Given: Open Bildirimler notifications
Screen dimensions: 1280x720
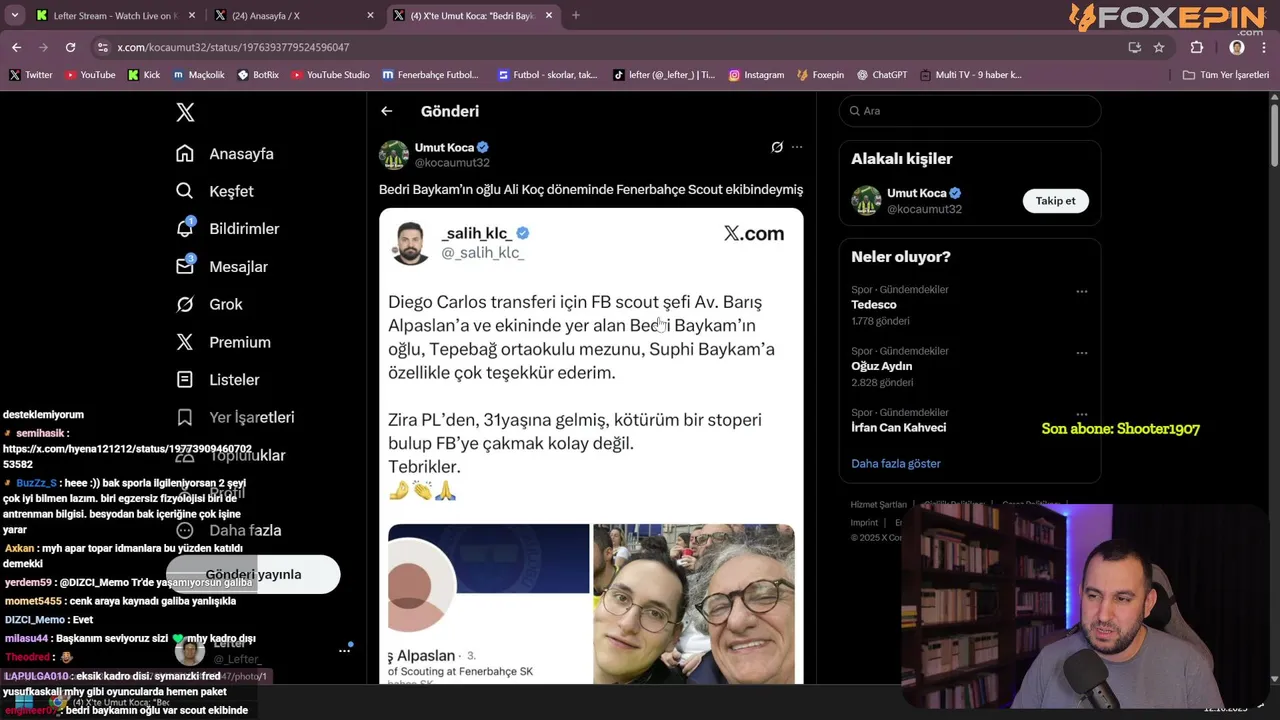Looking at the screenshot, I should pyautogui.click(x=227, y=229).
